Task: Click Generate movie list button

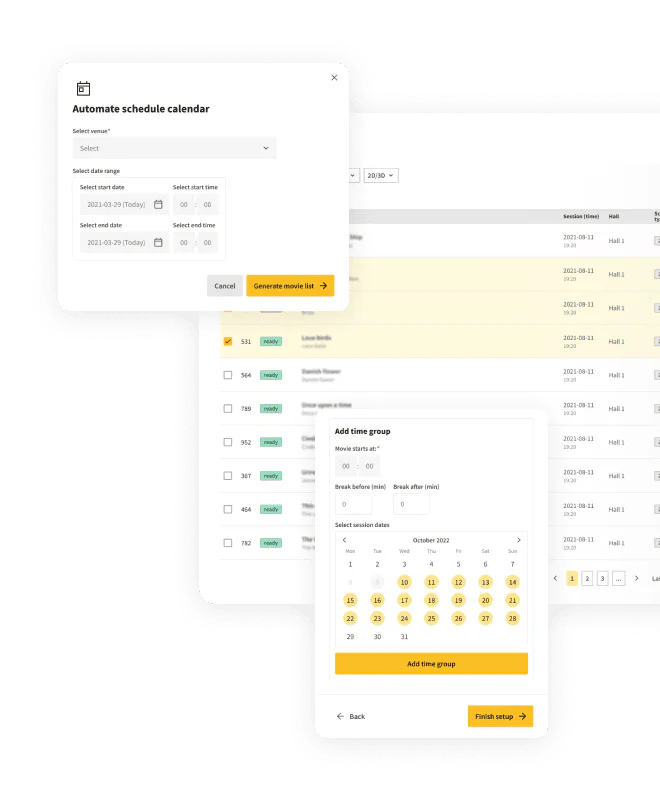Action: [290, 286]
